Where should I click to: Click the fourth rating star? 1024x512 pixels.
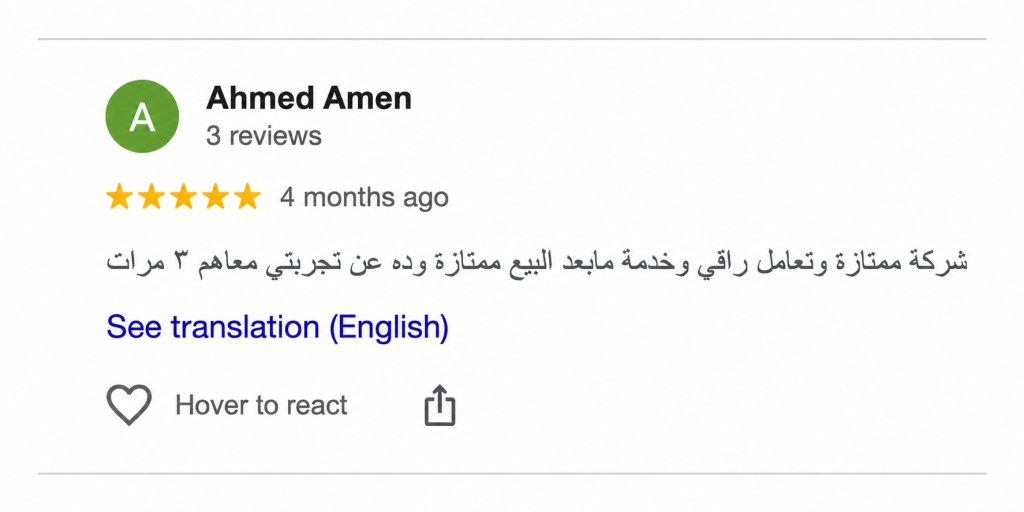[215, 197]
